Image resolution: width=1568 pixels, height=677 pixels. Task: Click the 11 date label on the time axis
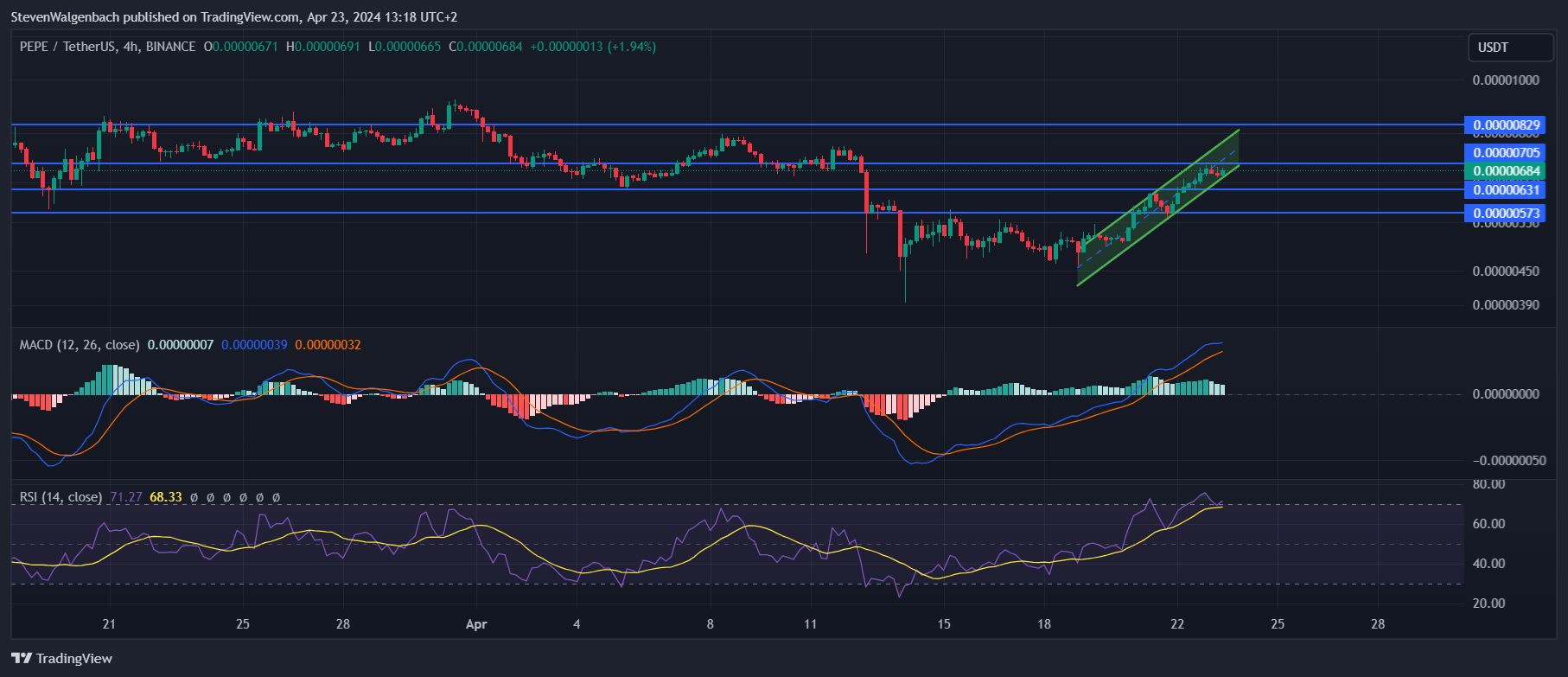click(x=810, y=624)
